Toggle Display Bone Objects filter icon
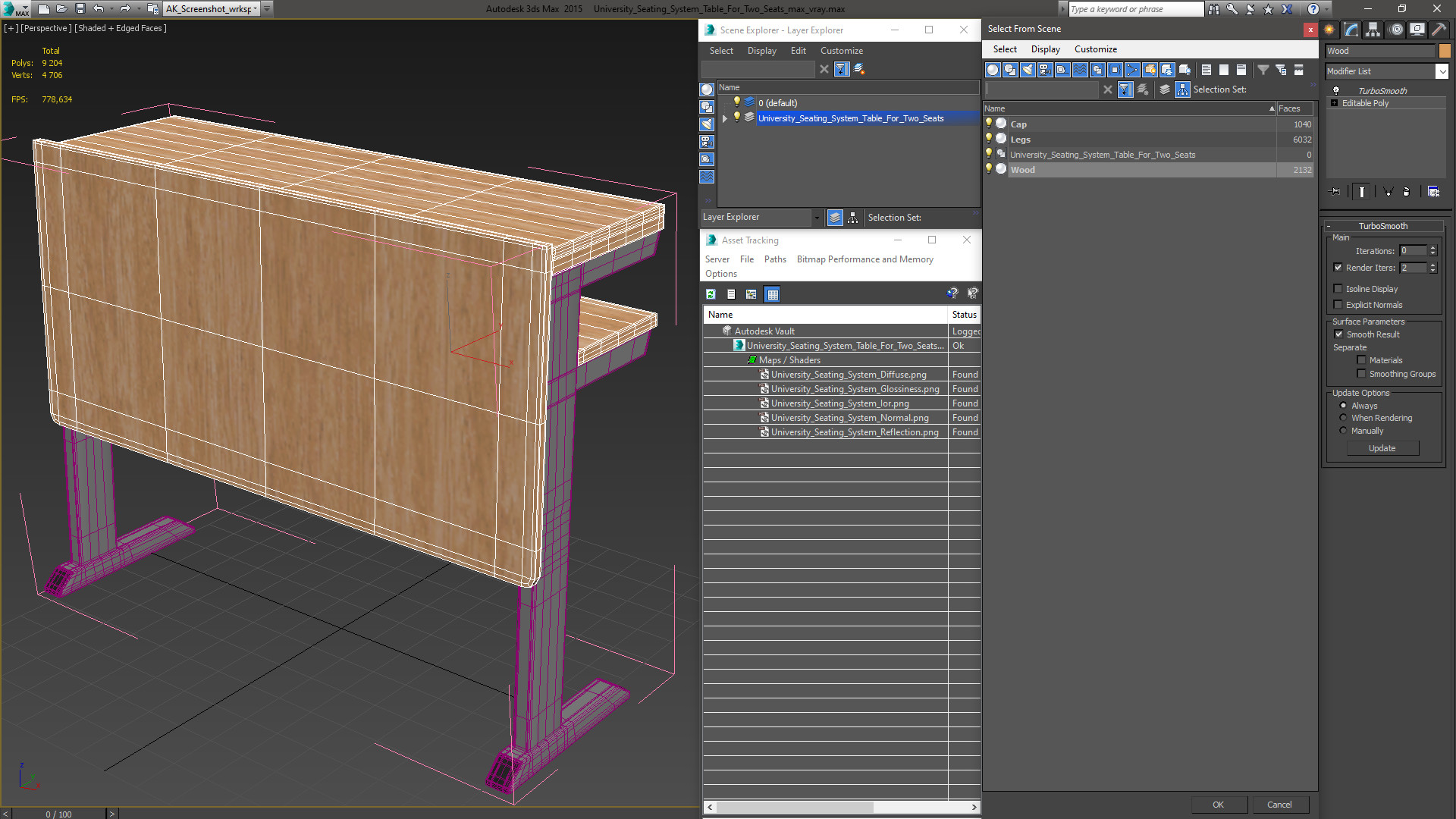The width and height of the screenshot is (1456, 819). click(x=1132, y=70)
